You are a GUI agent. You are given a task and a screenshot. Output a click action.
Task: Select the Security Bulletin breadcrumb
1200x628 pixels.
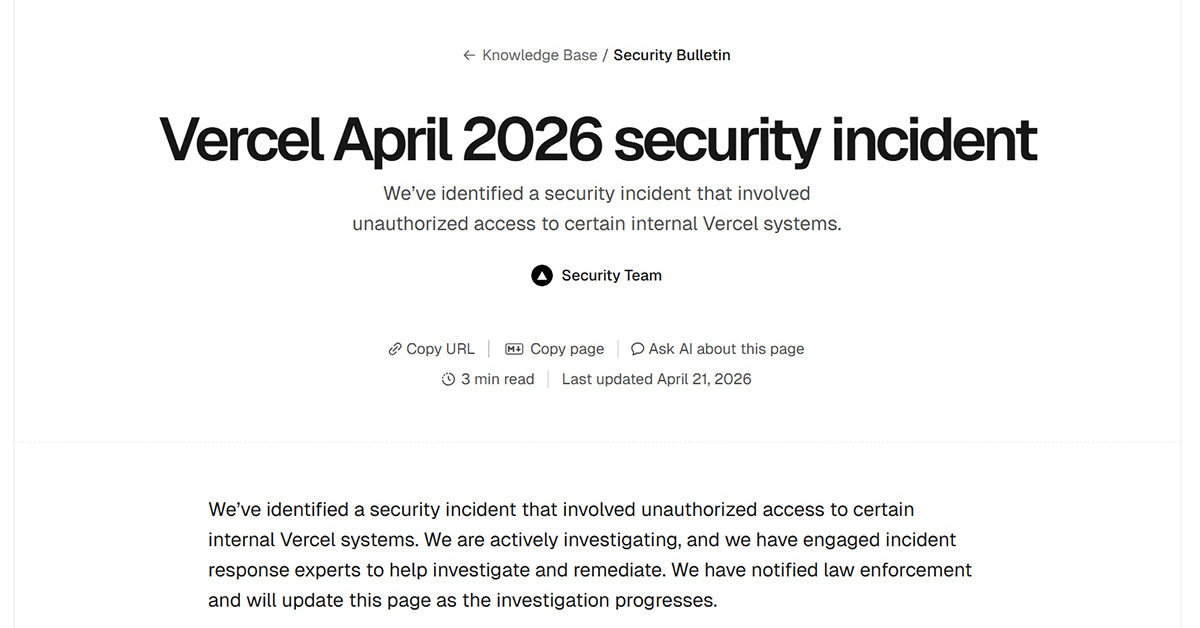[672, 56]
